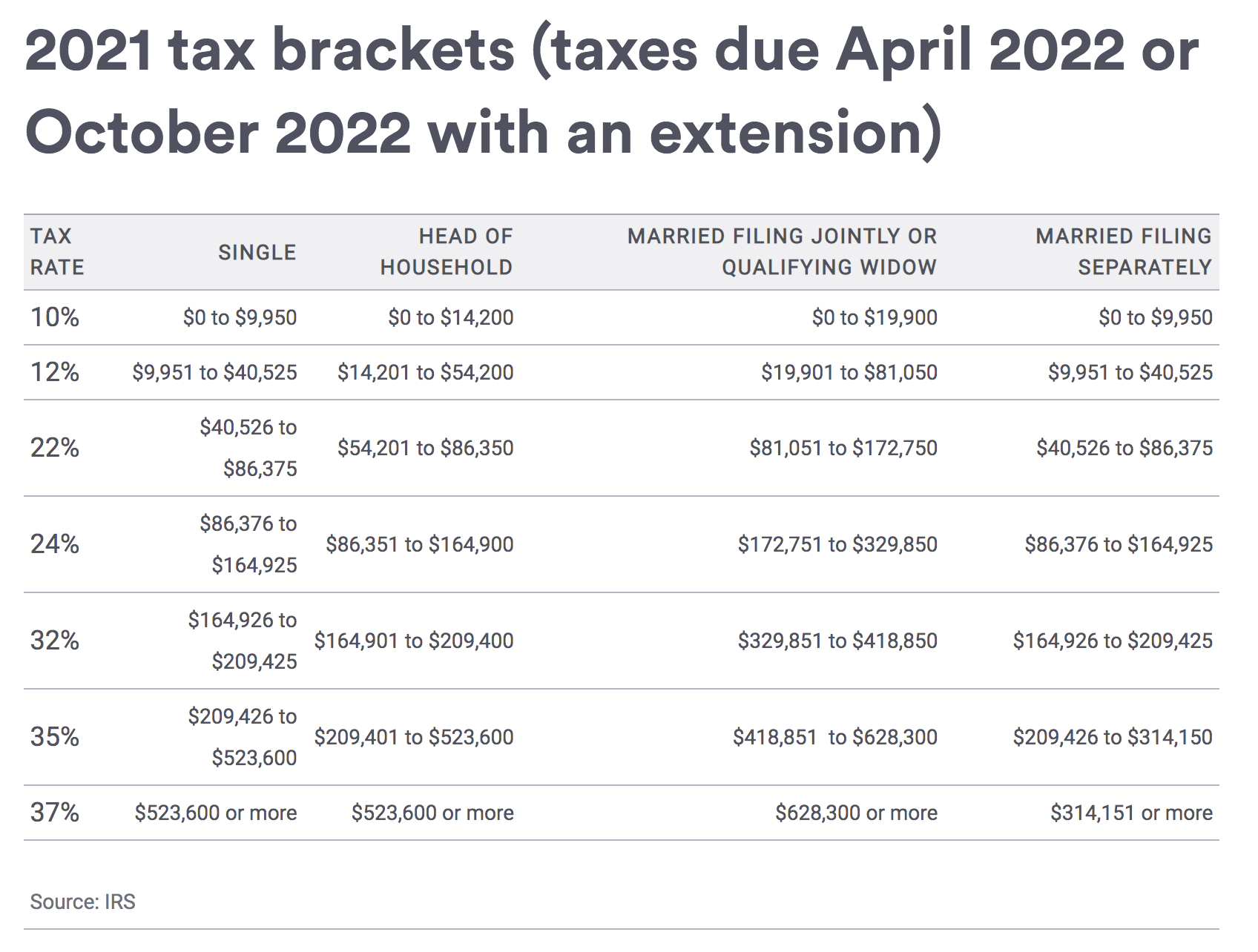The image size is (1258, 952).
Task: Select the 37% tax rate cell
Action: click(x=55, y=813)
